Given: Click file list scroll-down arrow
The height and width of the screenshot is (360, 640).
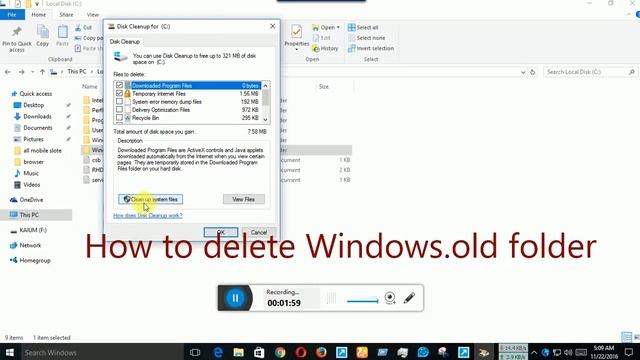Looking at the screenshot, I should (x=265, y=120).
